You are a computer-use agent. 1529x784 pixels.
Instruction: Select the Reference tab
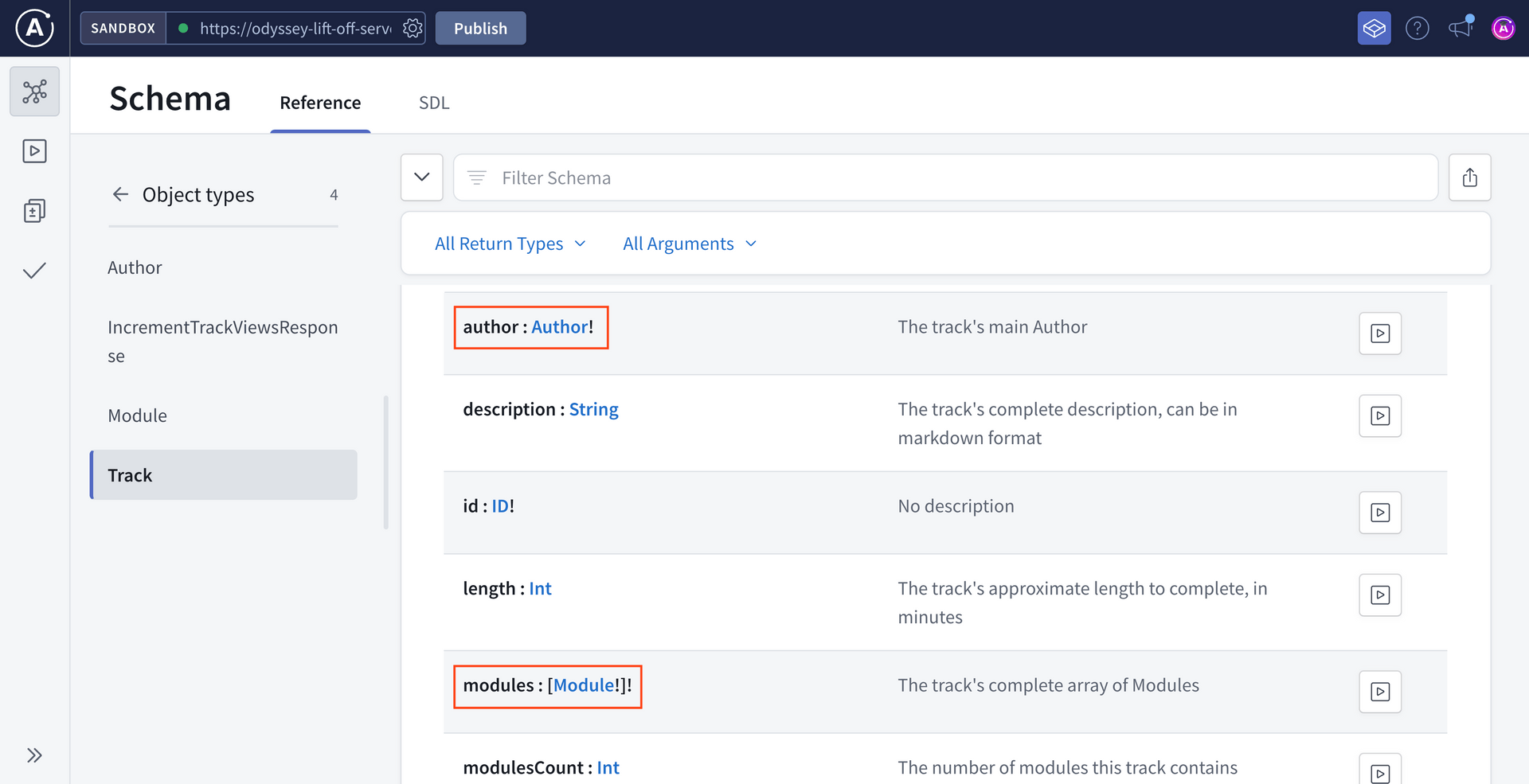click(320, 103)
